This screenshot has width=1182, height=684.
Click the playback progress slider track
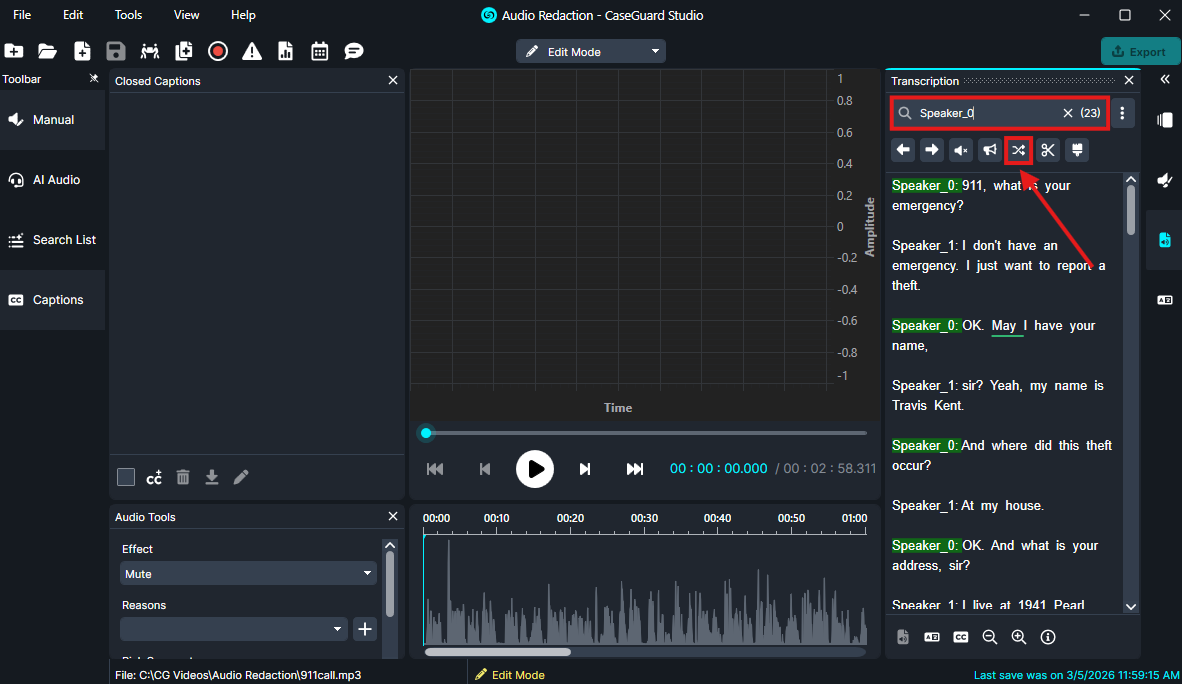646,433
